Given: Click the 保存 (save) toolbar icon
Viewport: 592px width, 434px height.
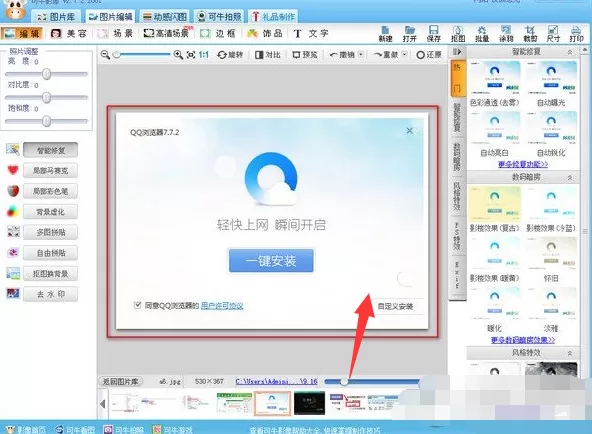Looking at the screenshot, I should 433,34.
